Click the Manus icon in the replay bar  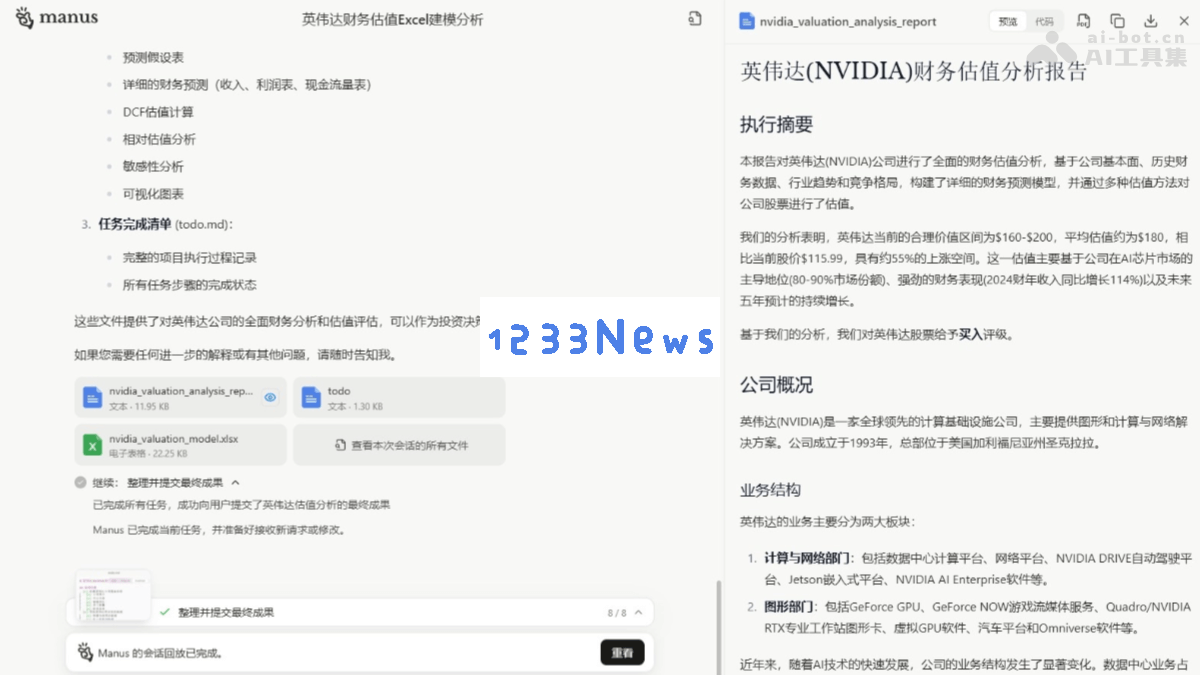[x=85, y=653]
